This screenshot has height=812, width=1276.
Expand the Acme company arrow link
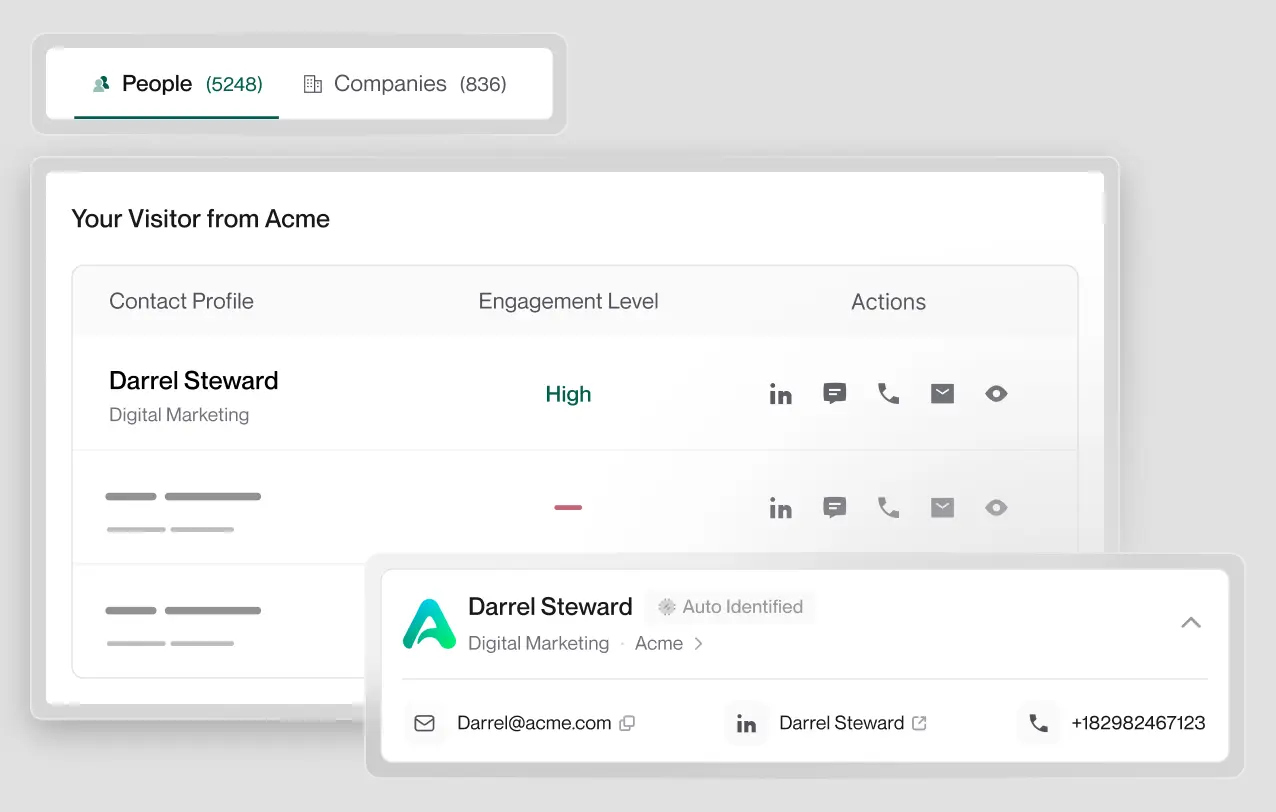[698, 644]
